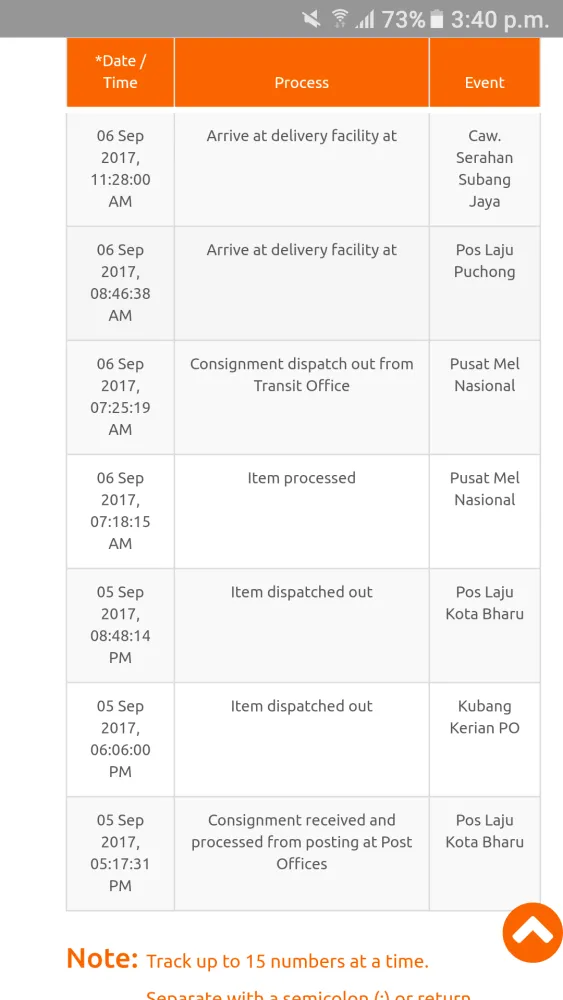Tap the 73% battery percentage text
The width and height of the screenshot is (563, 1000).
coord(404,20)
